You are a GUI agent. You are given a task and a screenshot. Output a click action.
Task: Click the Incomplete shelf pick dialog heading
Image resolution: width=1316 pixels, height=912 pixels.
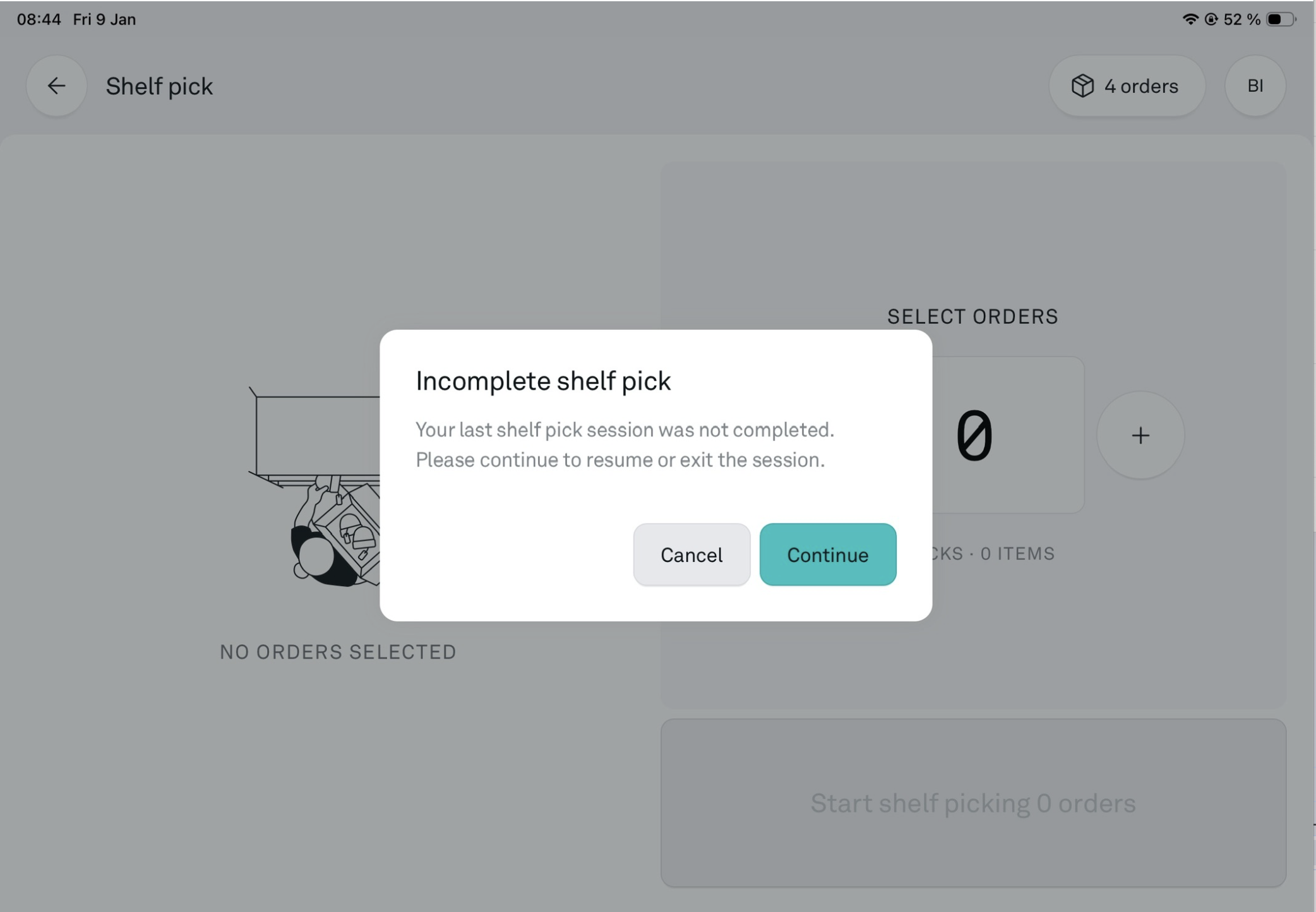pos(542,381)
